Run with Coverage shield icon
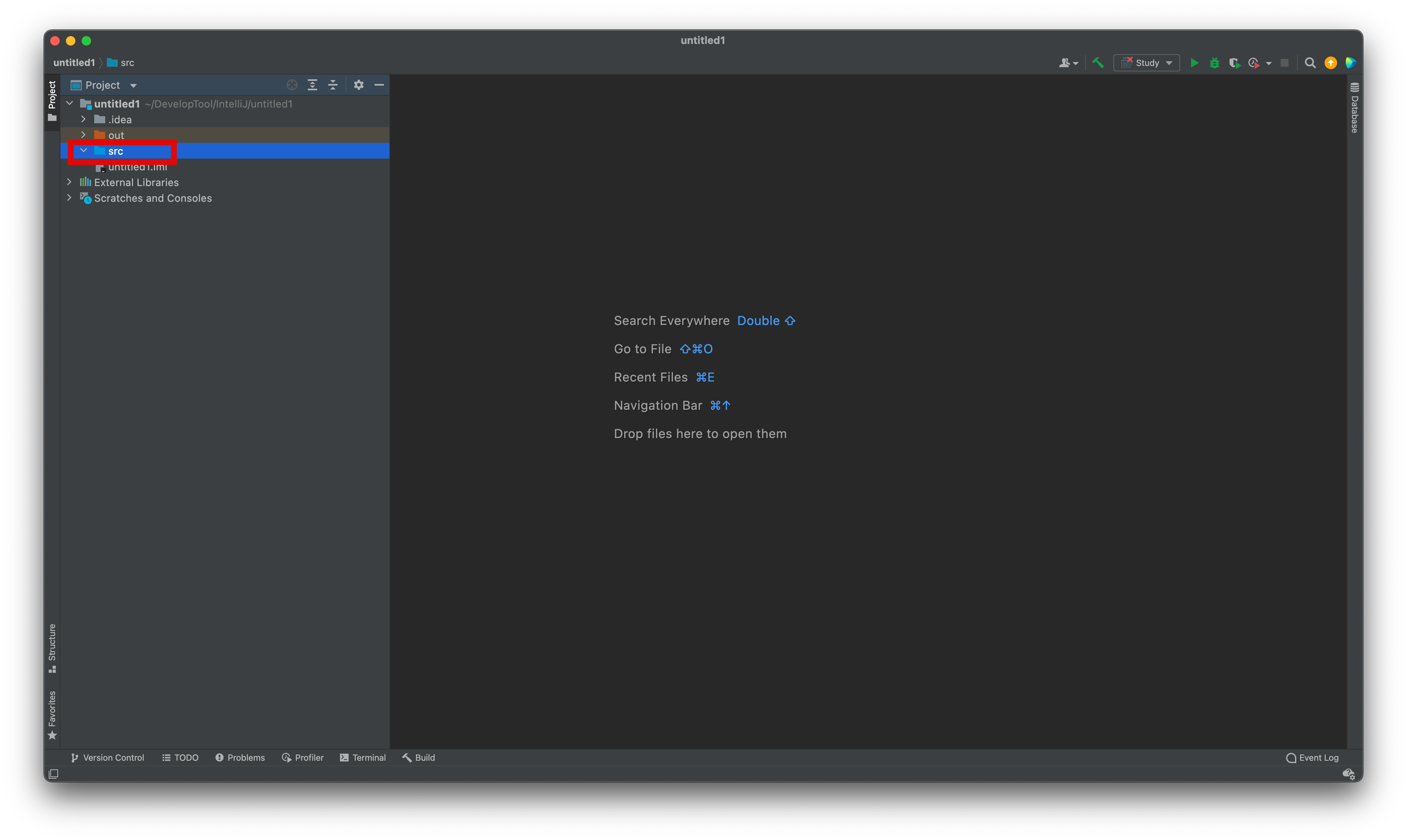This screenshot has height=840, width=1407. [1234, 63]
